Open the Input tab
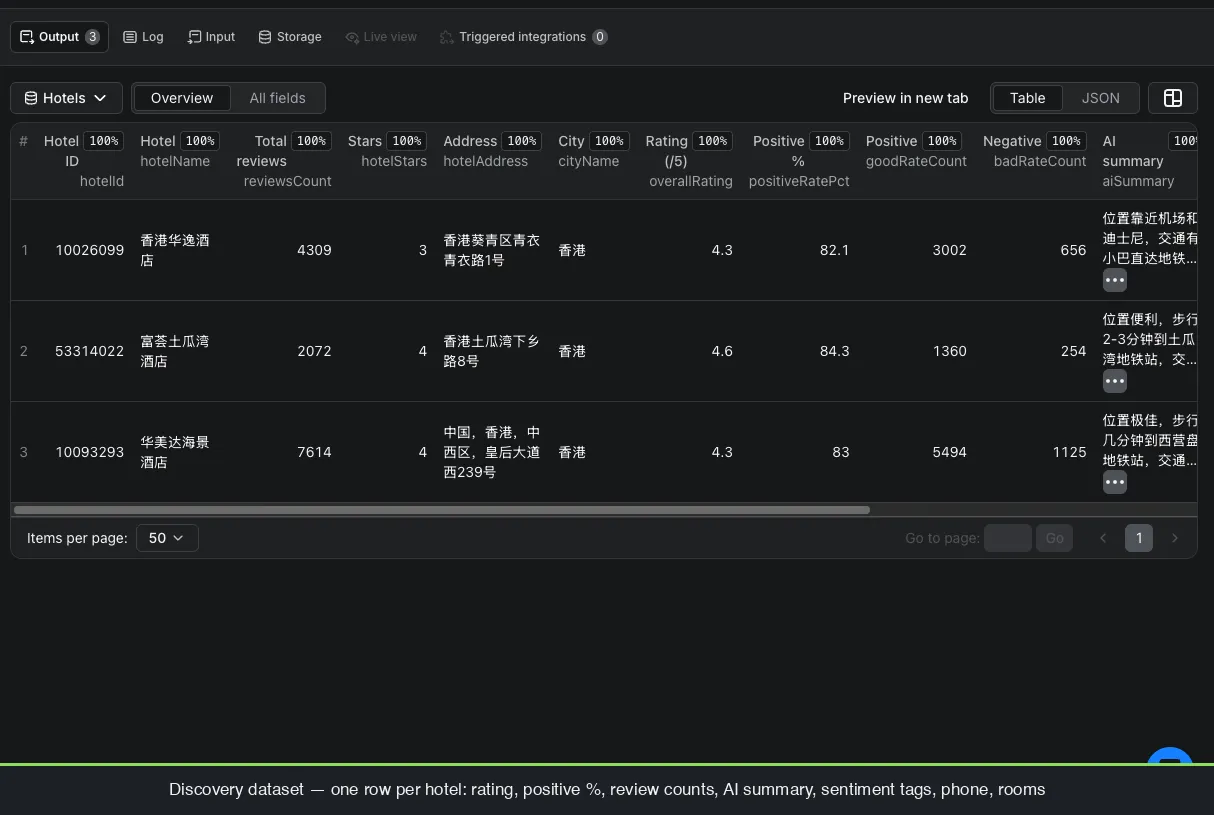 tap(211, 37)
